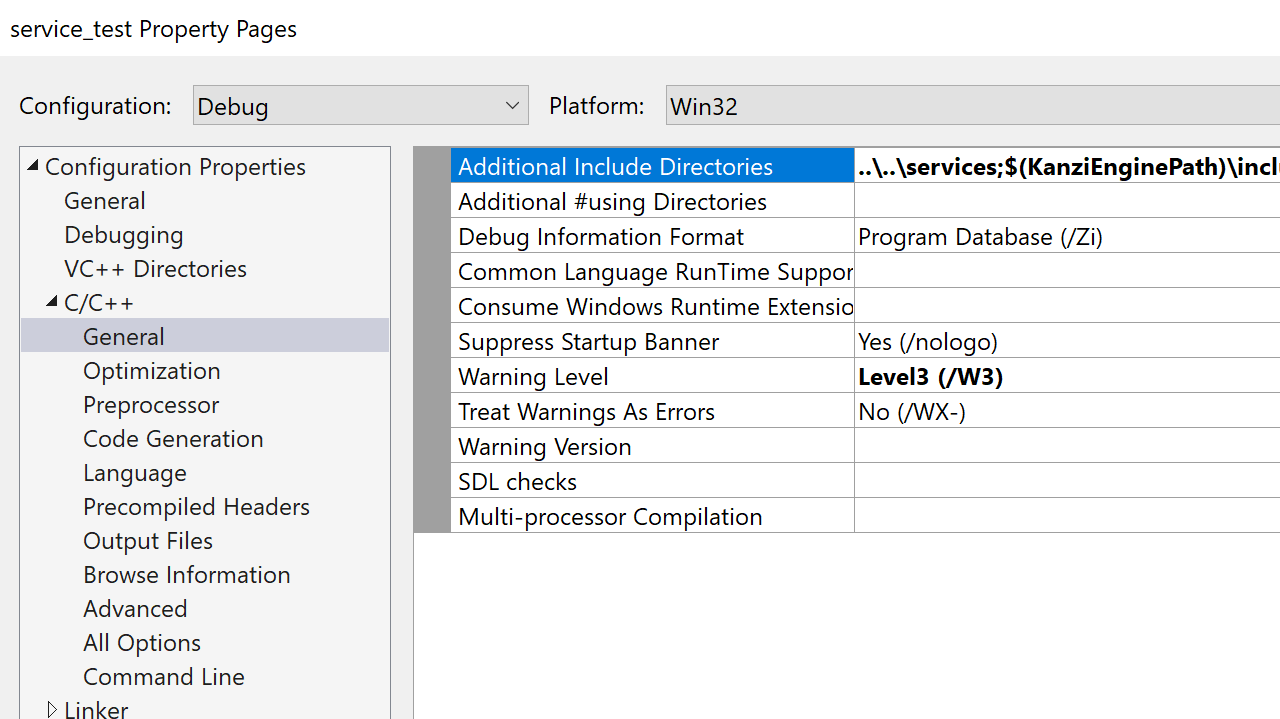Click the Treat Warnings As Errors value
This screenshot has height=719, width=1280.
1066,412
